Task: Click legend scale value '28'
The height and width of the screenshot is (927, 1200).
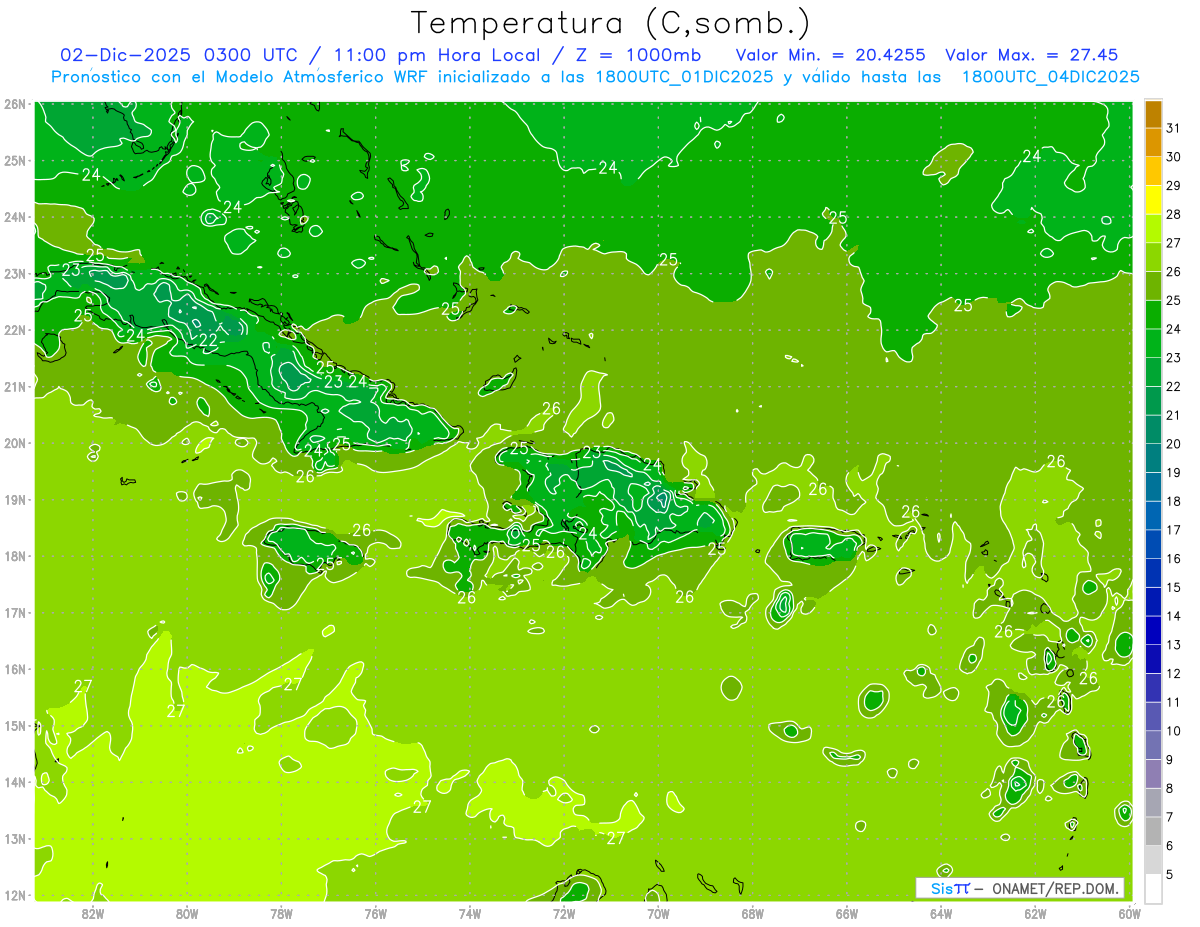Action: click(1173, 214)
